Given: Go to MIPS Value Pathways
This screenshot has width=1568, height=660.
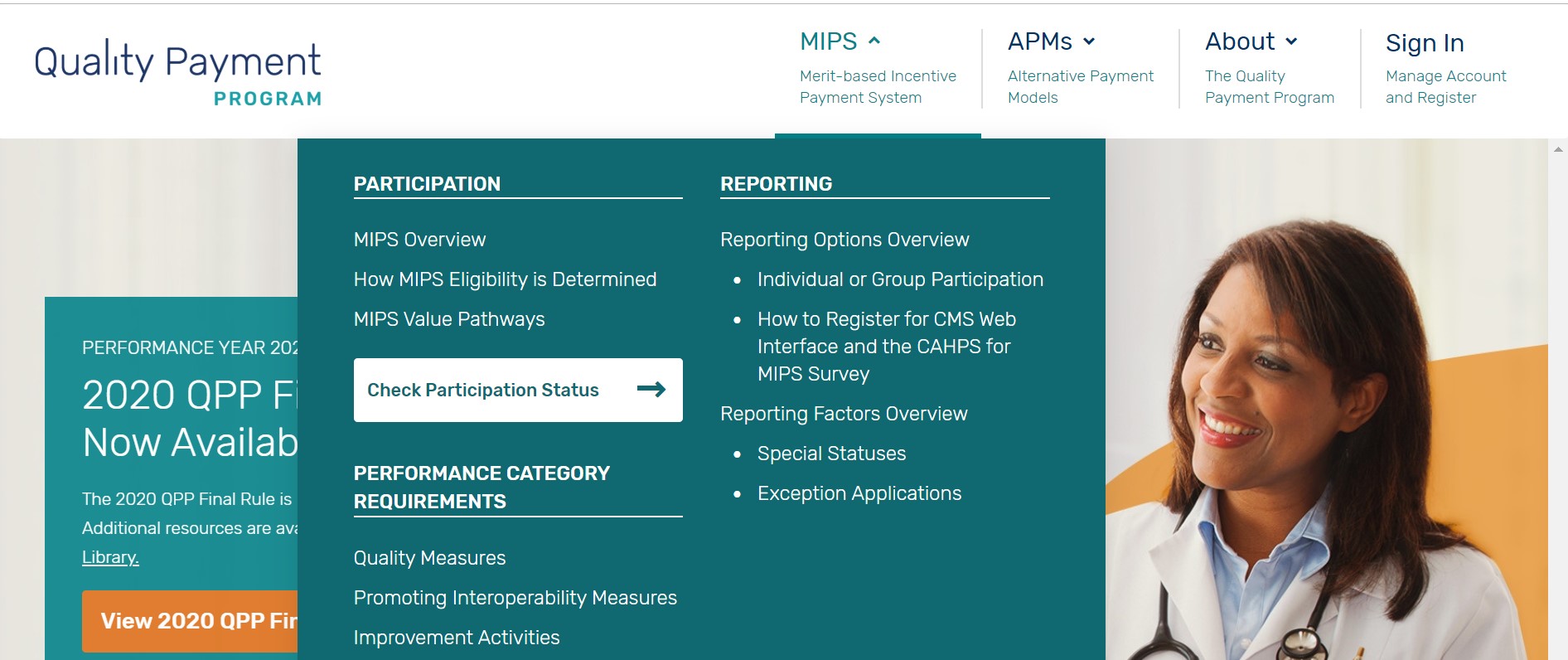Looking at the screenshot, I should click(448, 319).
